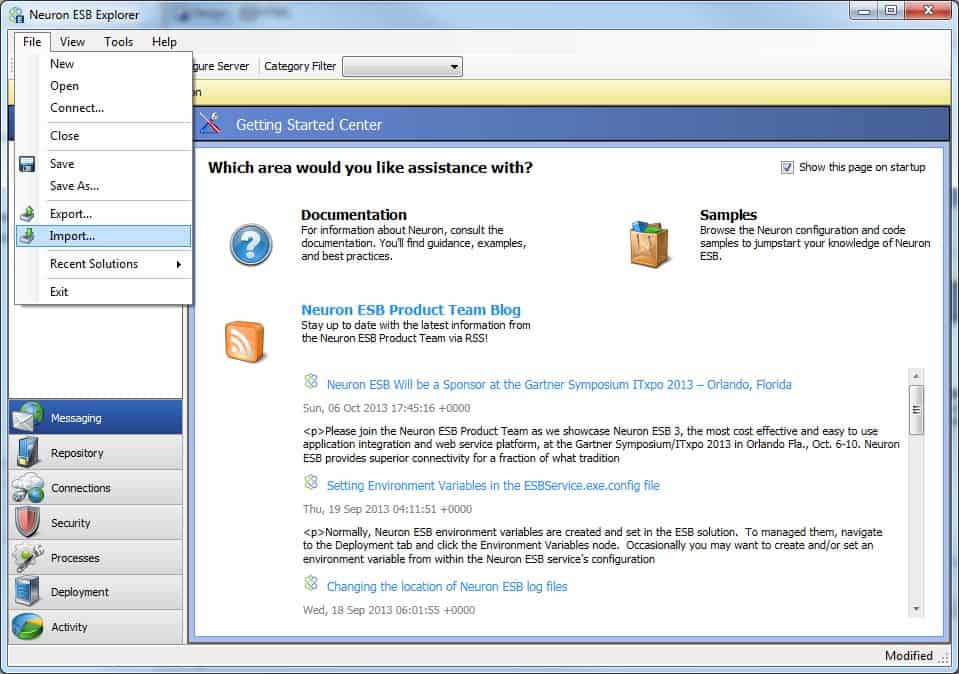Open Changing the location of log files link
Image resolution: width=959 pixels, height=674 pixels.
point(447,587)
